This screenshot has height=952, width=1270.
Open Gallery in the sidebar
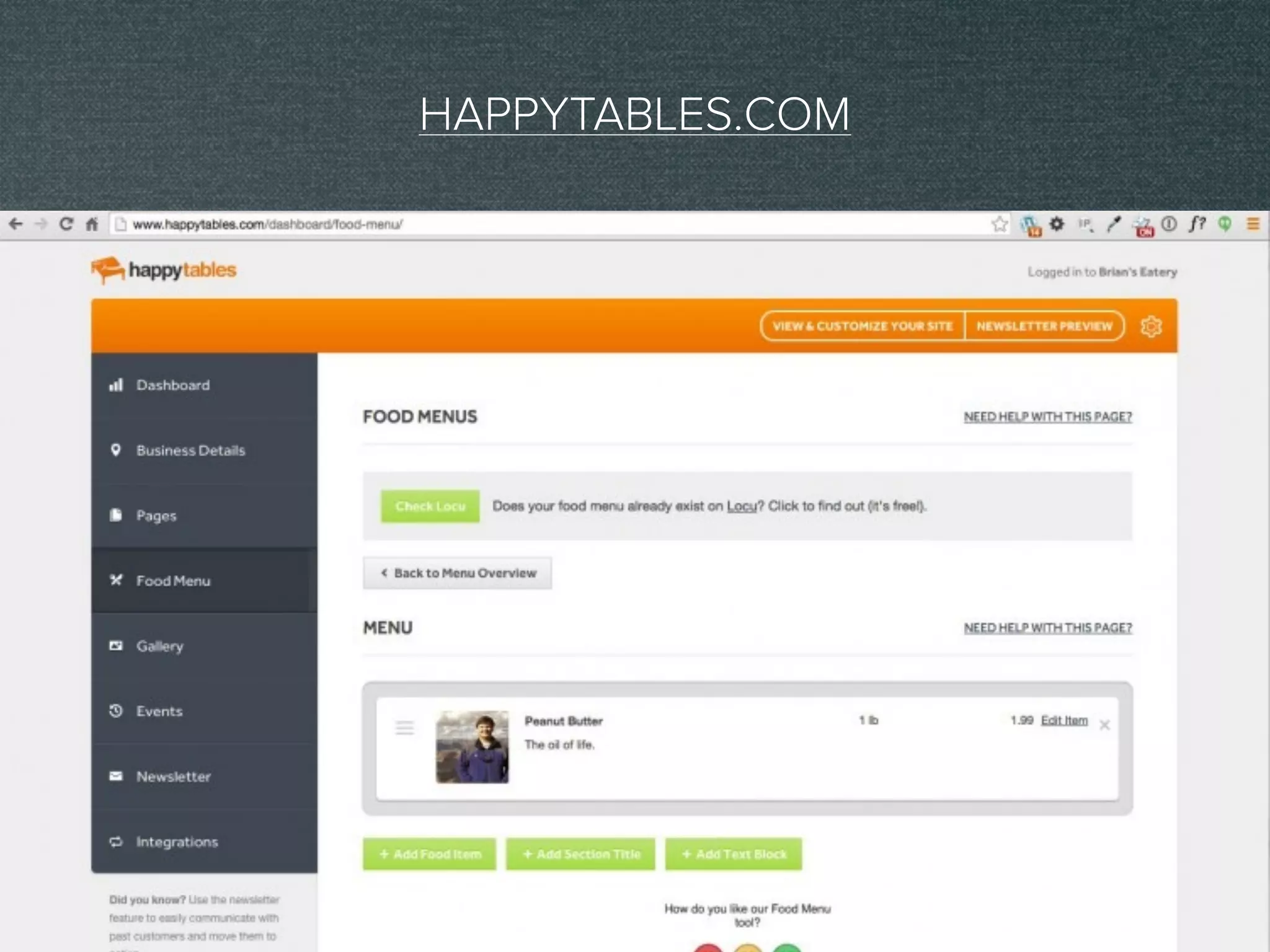click(x=204, y=646)
